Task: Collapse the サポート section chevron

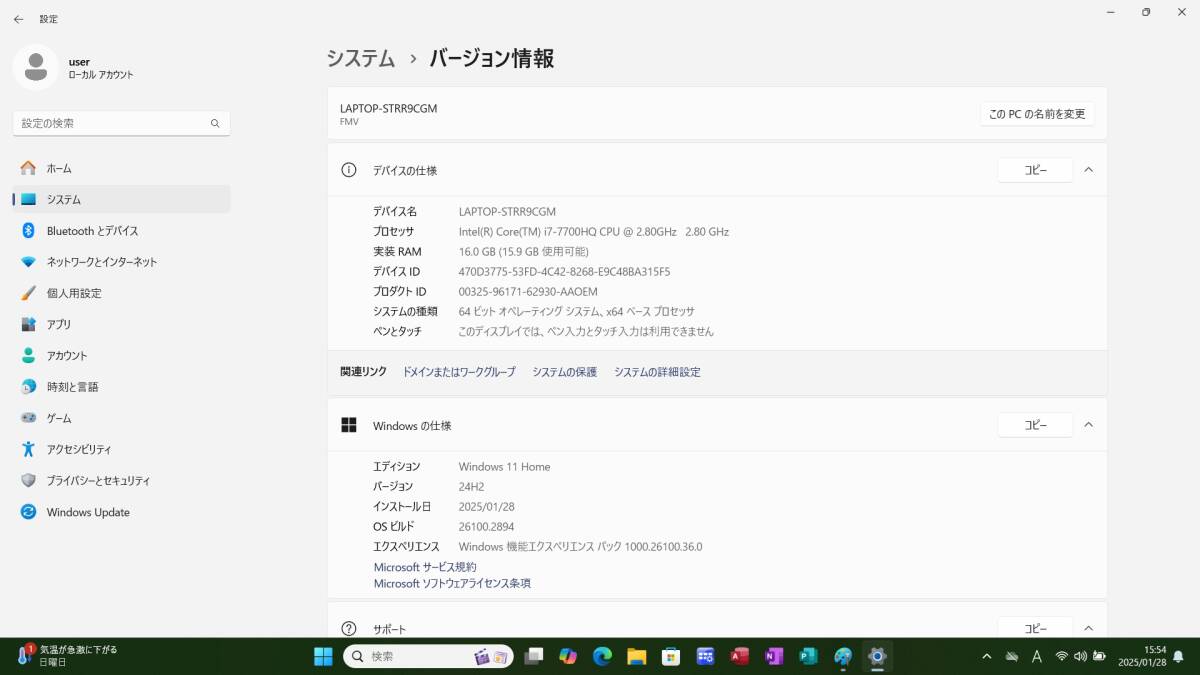Action: click(1089, 628)
